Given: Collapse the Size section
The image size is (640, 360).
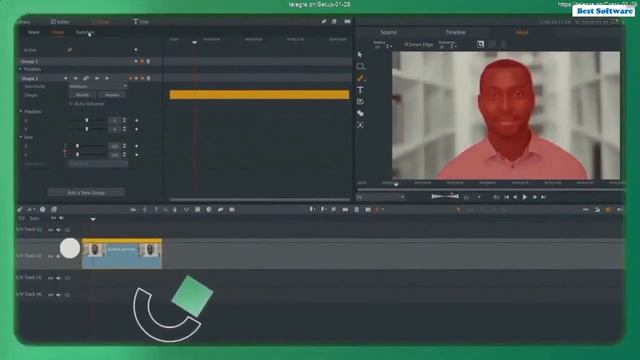Looking at the screenshot, I should point(21,137).
